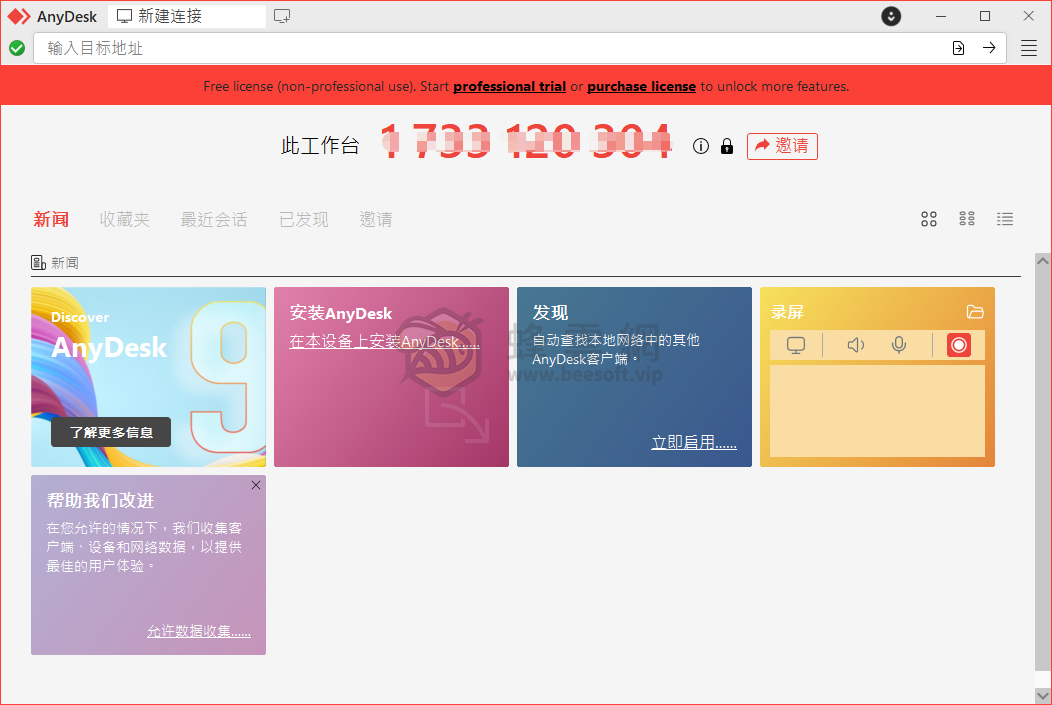
Task: Open the Discover AnyDesk 9 card
Action: click(148, 377)
